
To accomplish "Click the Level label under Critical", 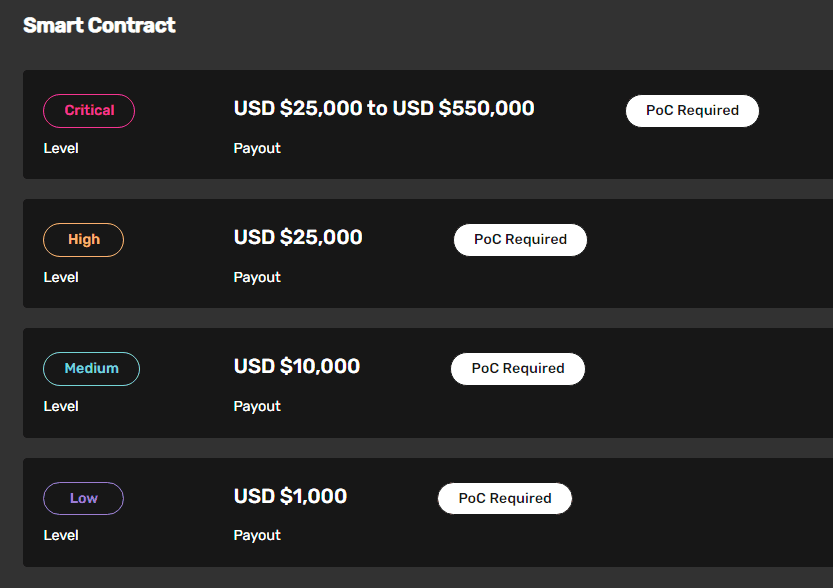I will tap(61, 148).
